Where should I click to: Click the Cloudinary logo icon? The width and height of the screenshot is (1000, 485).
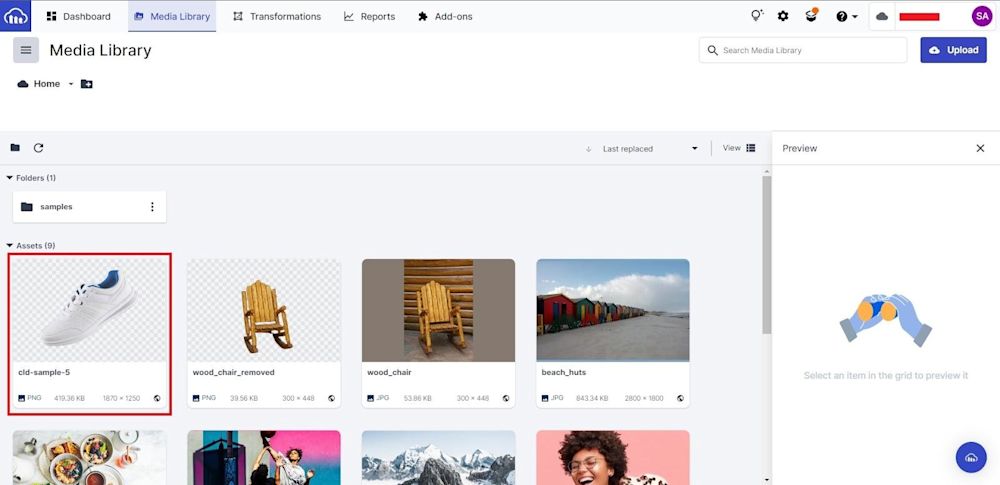[x=16, y=16]
